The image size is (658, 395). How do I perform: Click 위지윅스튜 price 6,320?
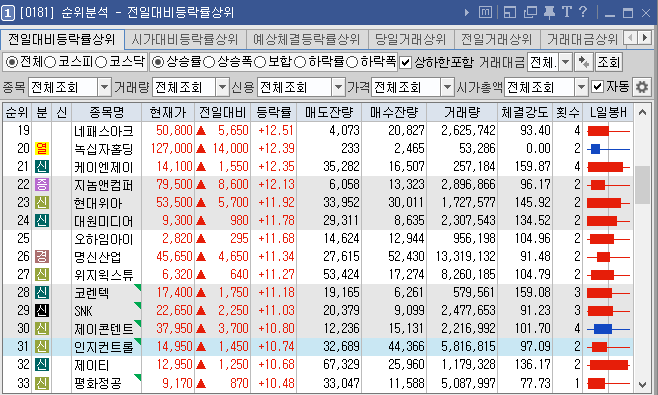tap(177, 275)
